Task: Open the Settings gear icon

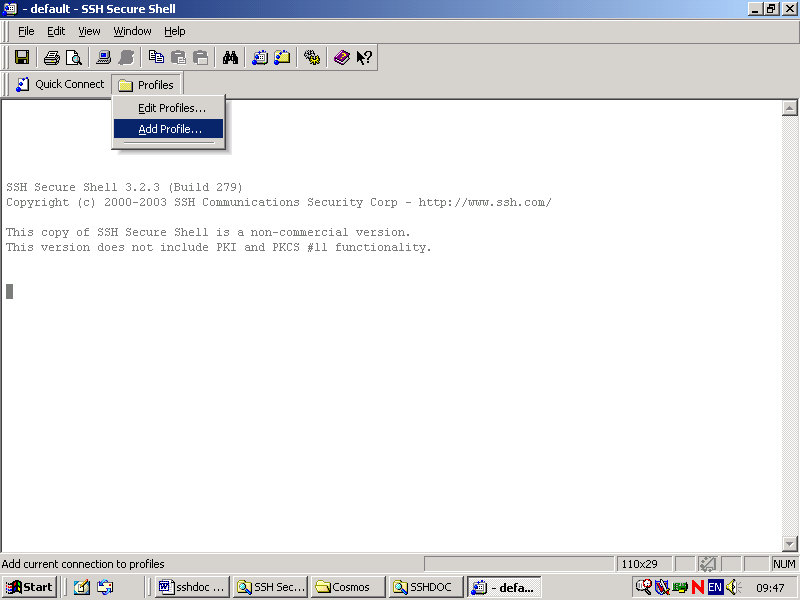Action: coord(312,58)
